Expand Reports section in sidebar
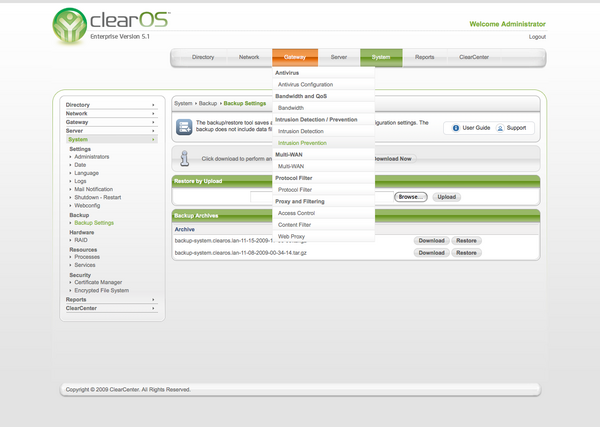 [x=111, y=300]
